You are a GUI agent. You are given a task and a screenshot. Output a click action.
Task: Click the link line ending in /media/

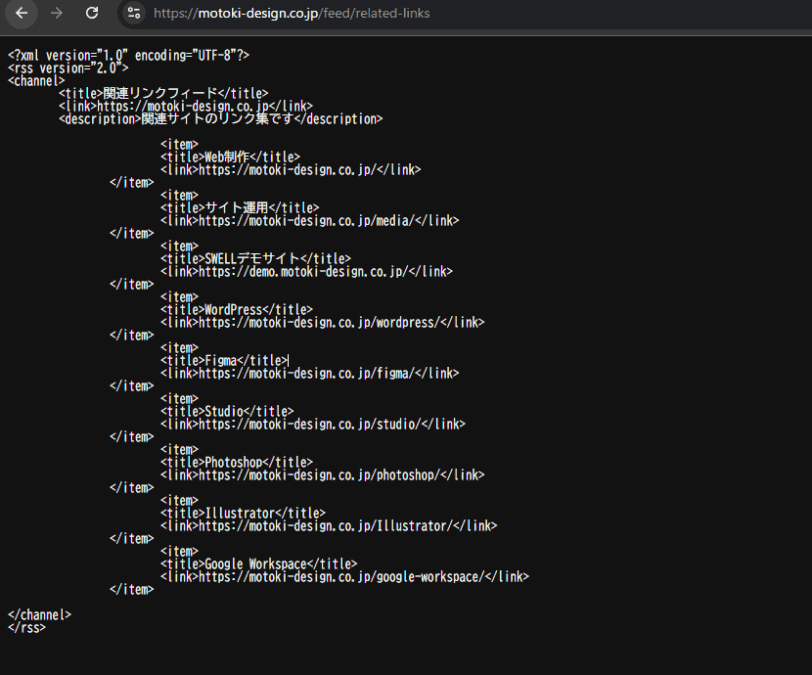click(310, 221)
